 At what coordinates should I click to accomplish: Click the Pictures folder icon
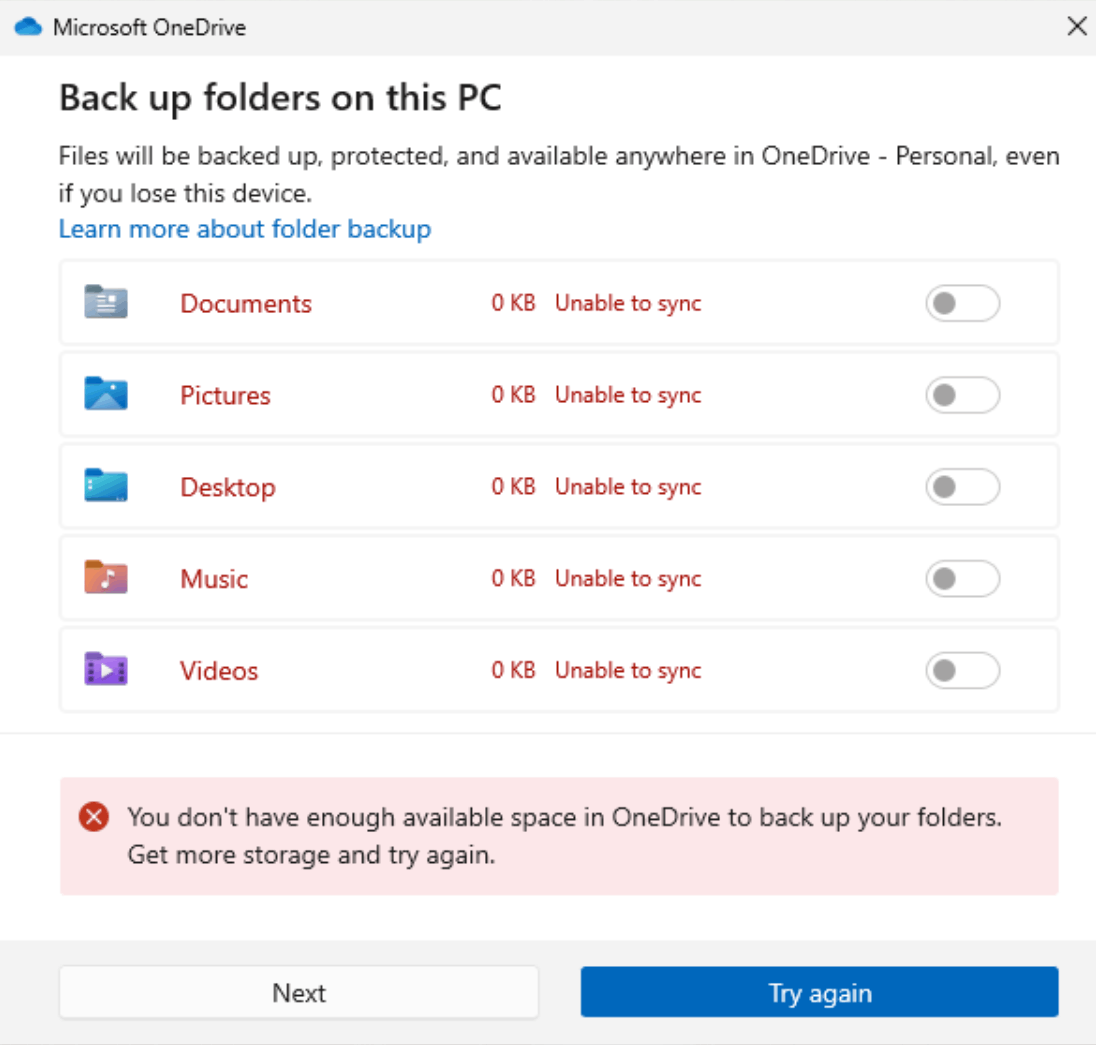[x=104, y=394]
